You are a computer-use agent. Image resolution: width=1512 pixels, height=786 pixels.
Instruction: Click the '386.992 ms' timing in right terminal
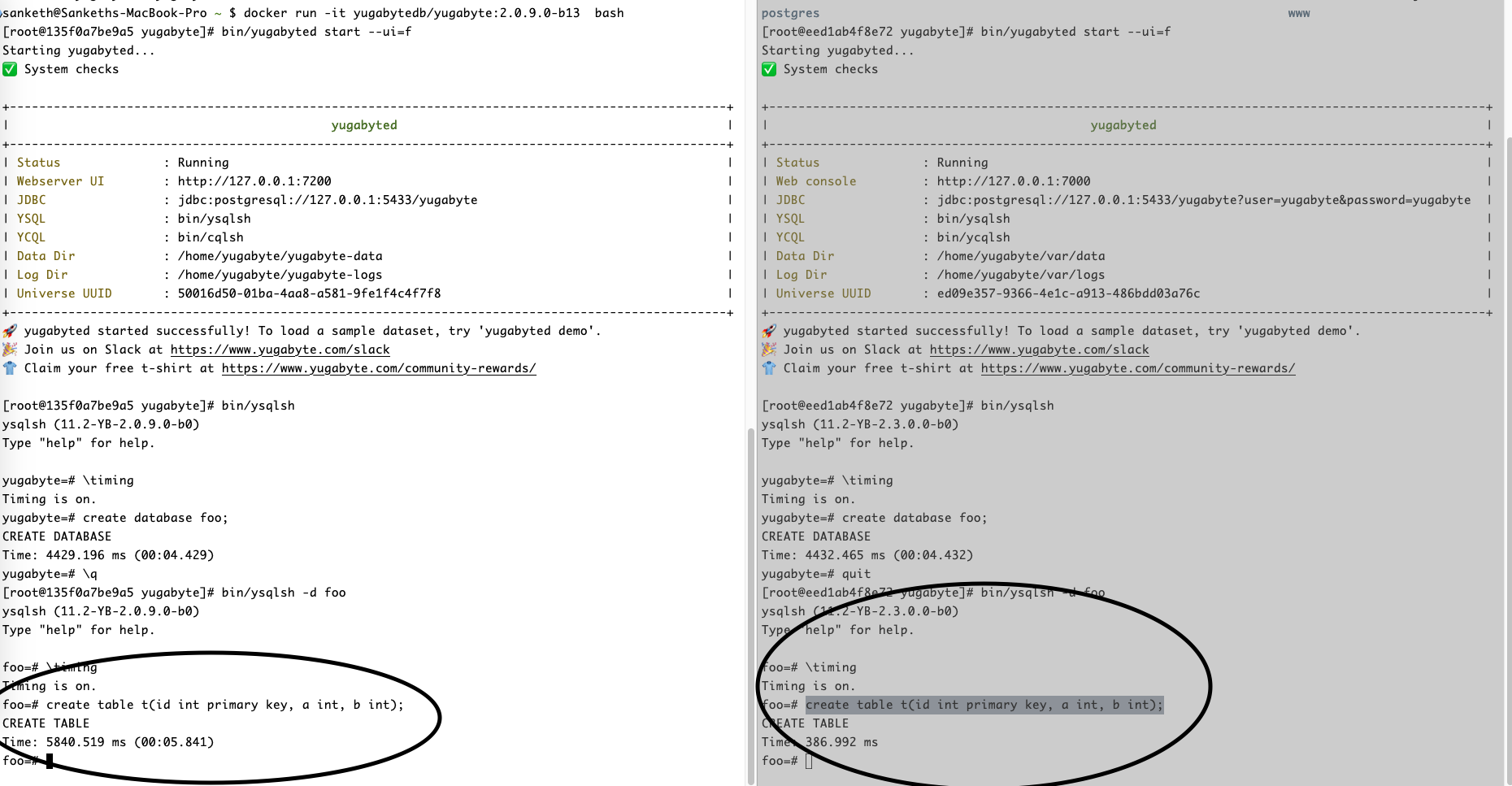842,742
